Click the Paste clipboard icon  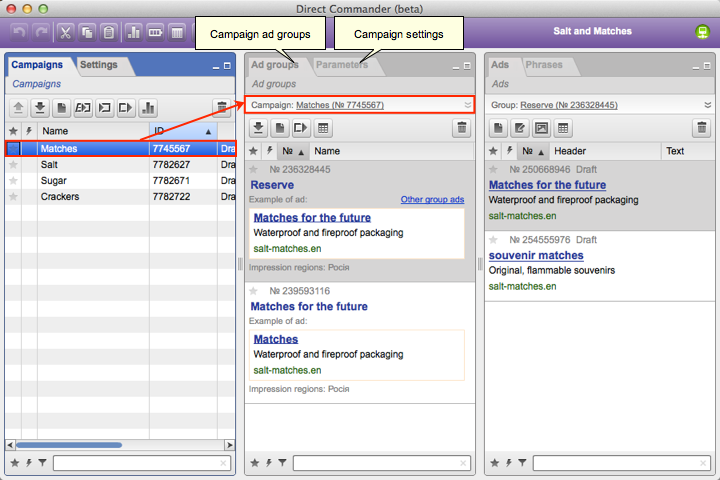click(109, 33)
